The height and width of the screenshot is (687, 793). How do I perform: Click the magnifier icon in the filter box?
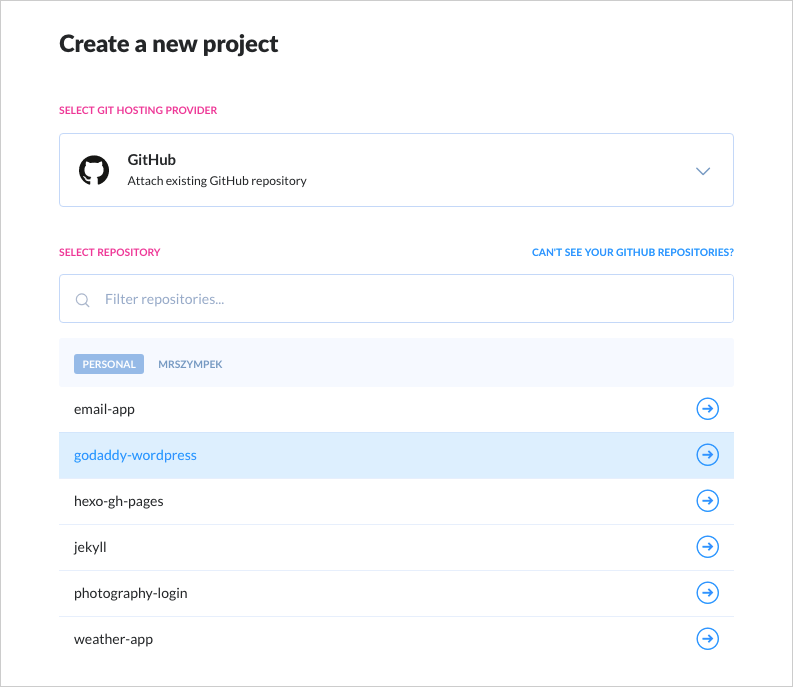pos(83,299)
